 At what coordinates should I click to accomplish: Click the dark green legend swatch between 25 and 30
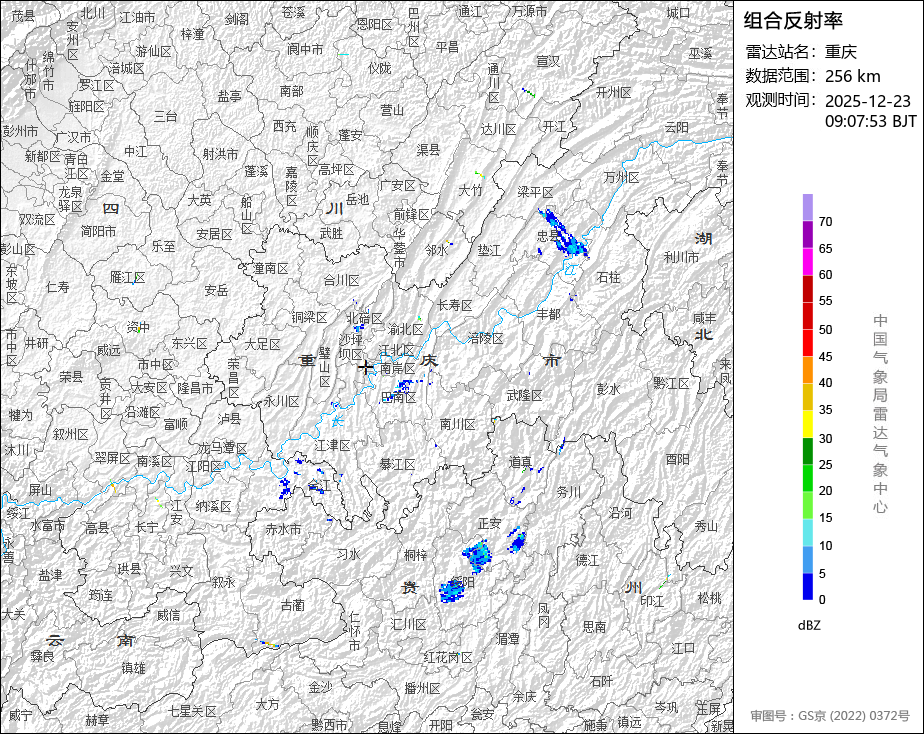tap(808, 451)
